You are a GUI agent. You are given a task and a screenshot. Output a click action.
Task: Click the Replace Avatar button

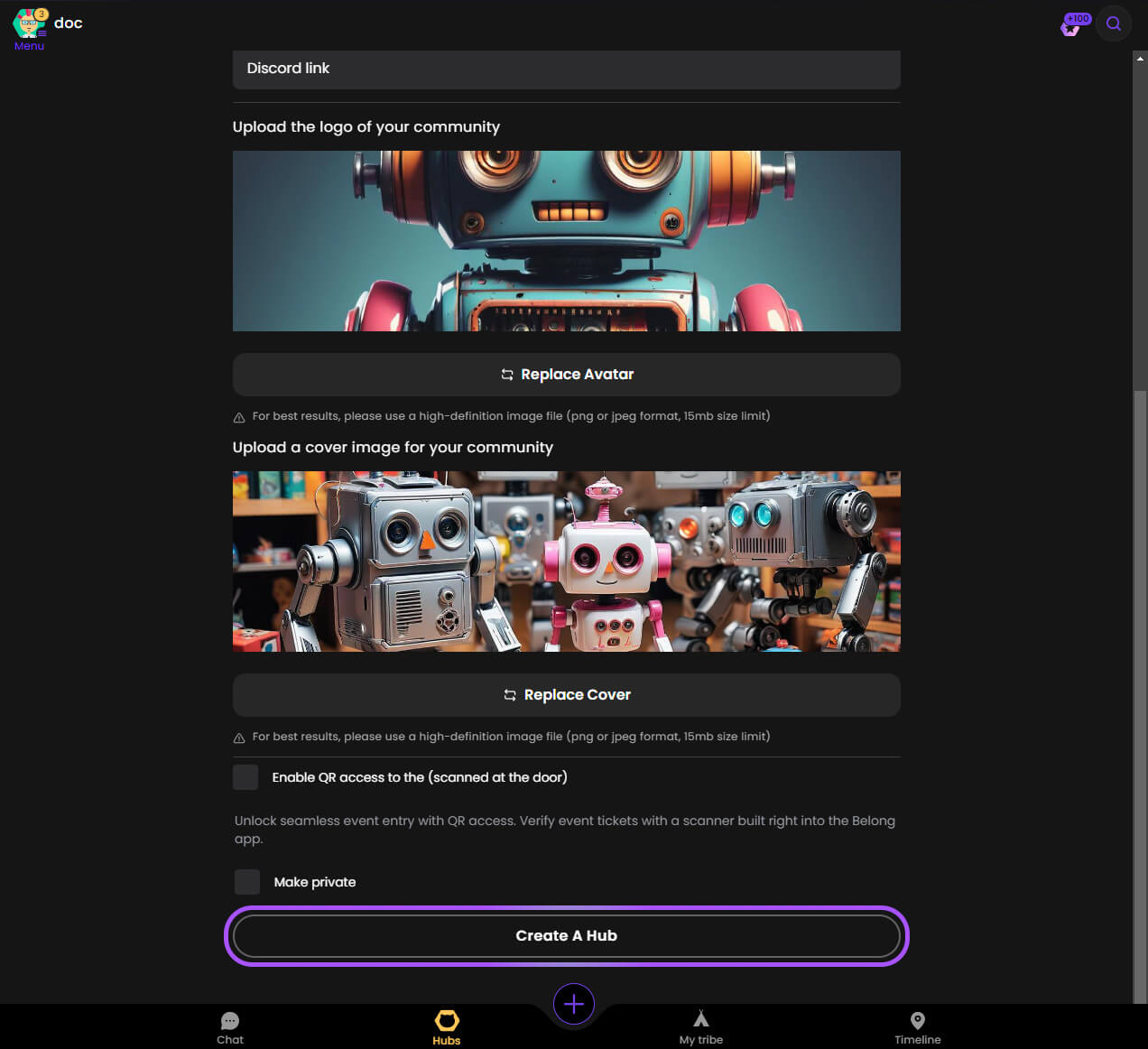pyautogui.click(x=567, y=375)
